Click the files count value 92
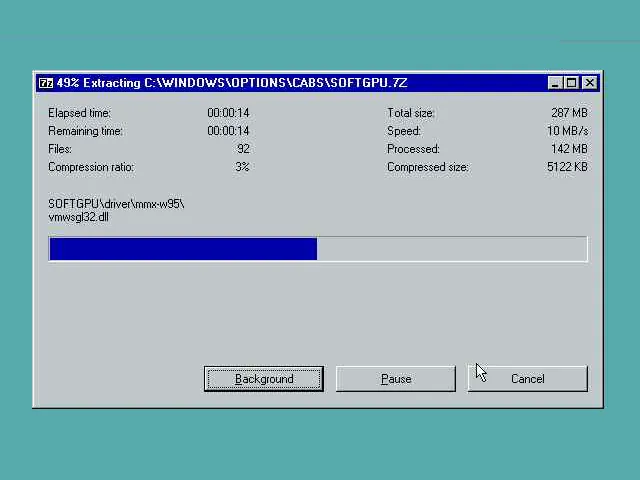The width and height of the screenshot is (640, 480). click(243, 149)
